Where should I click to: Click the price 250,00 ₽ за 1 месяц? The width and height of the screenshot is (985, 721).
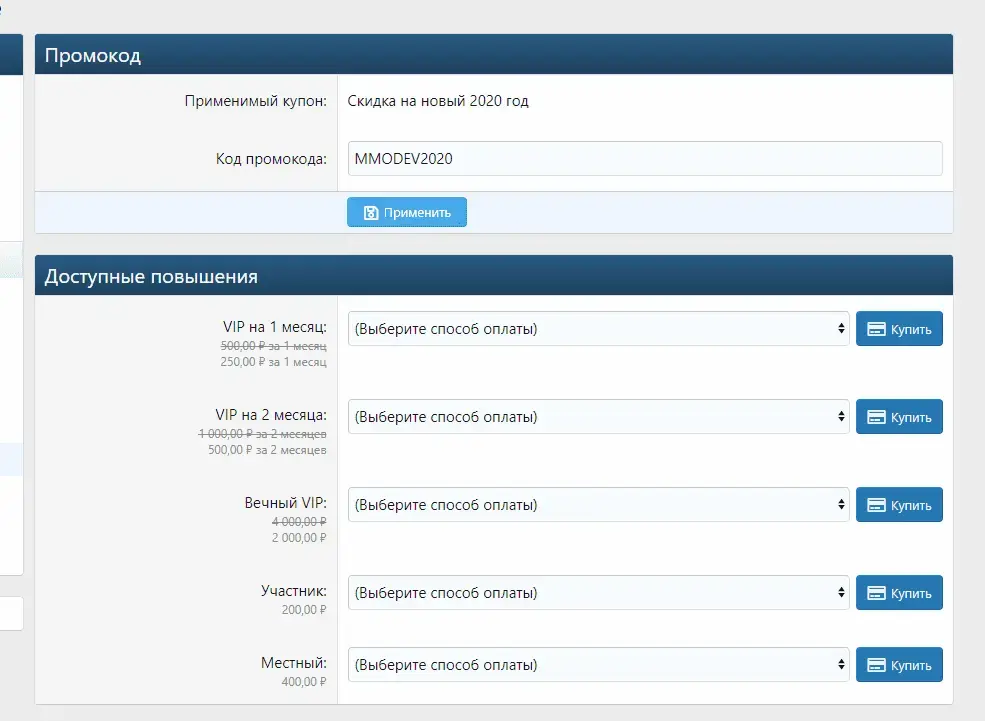273,362
